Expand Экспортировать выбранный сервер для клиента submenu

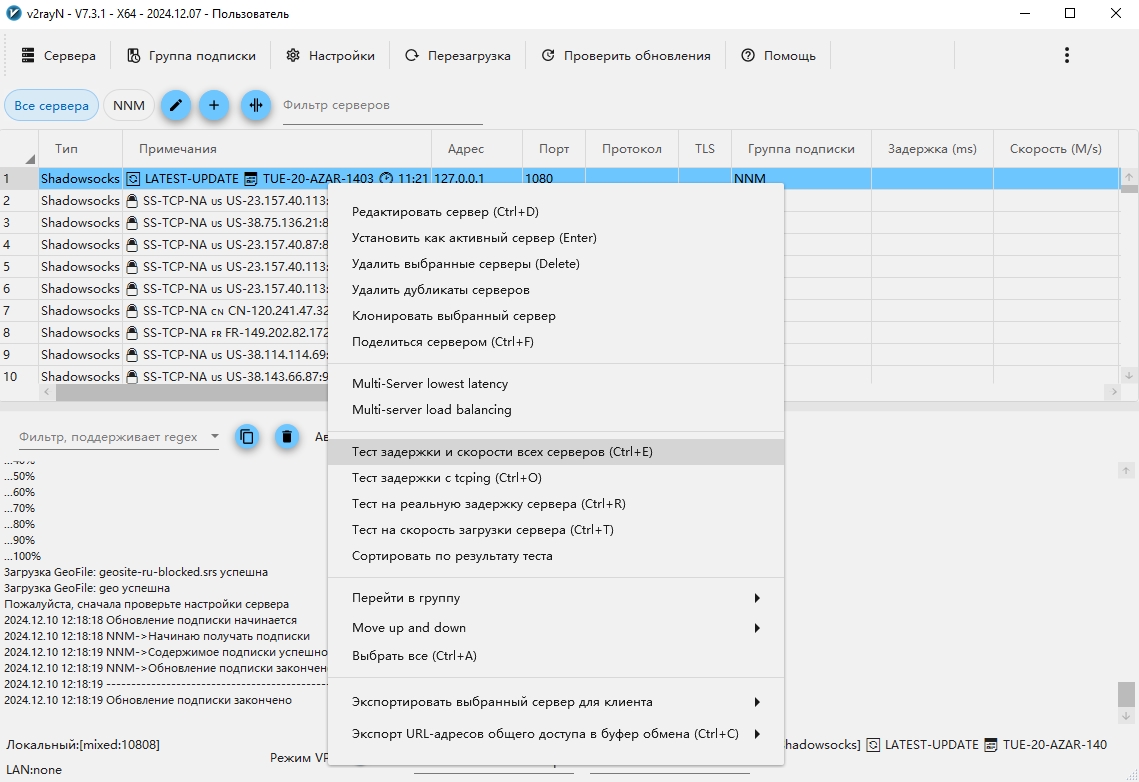(556, 702)
